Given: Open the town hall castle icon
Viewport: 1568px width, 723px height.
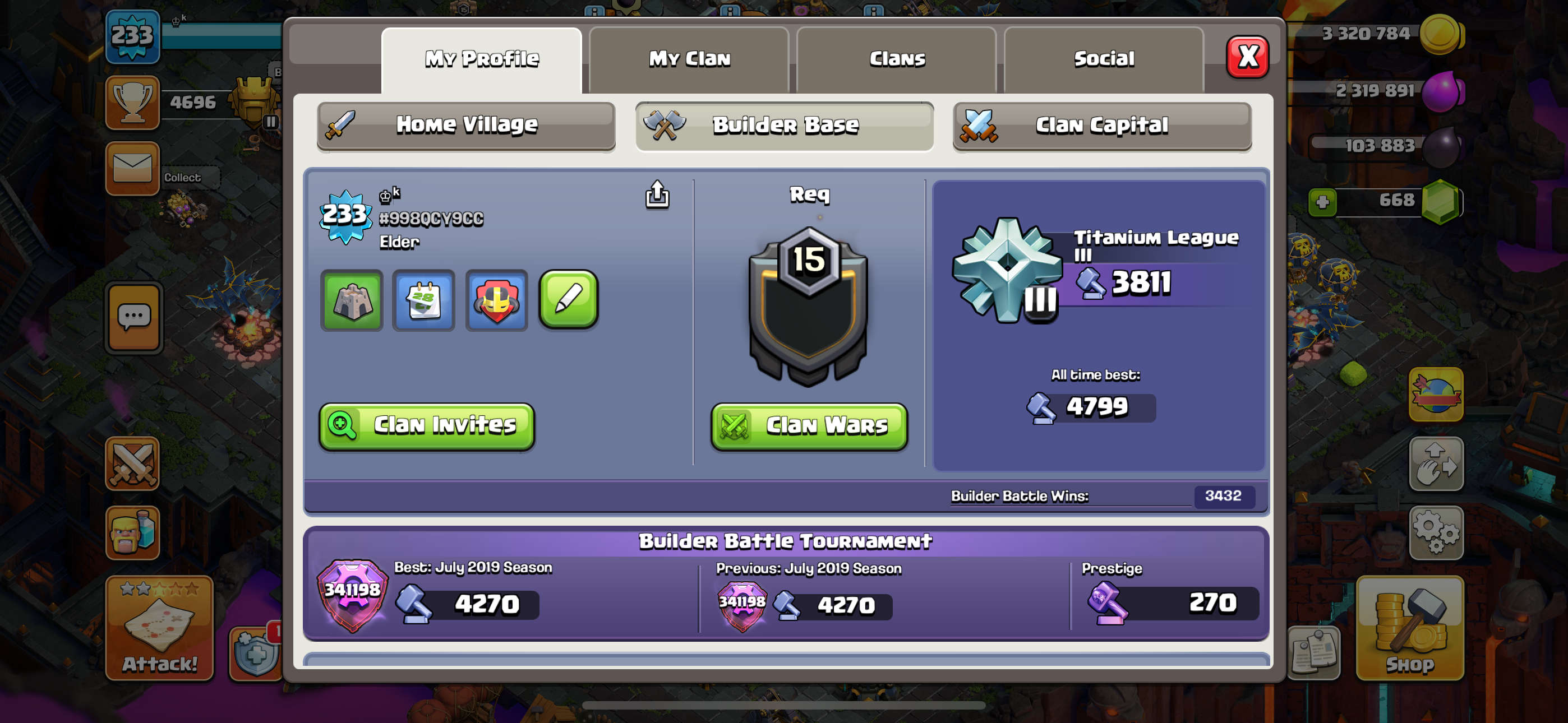Looking at the screenshot, I should click(x=352, y=300).
